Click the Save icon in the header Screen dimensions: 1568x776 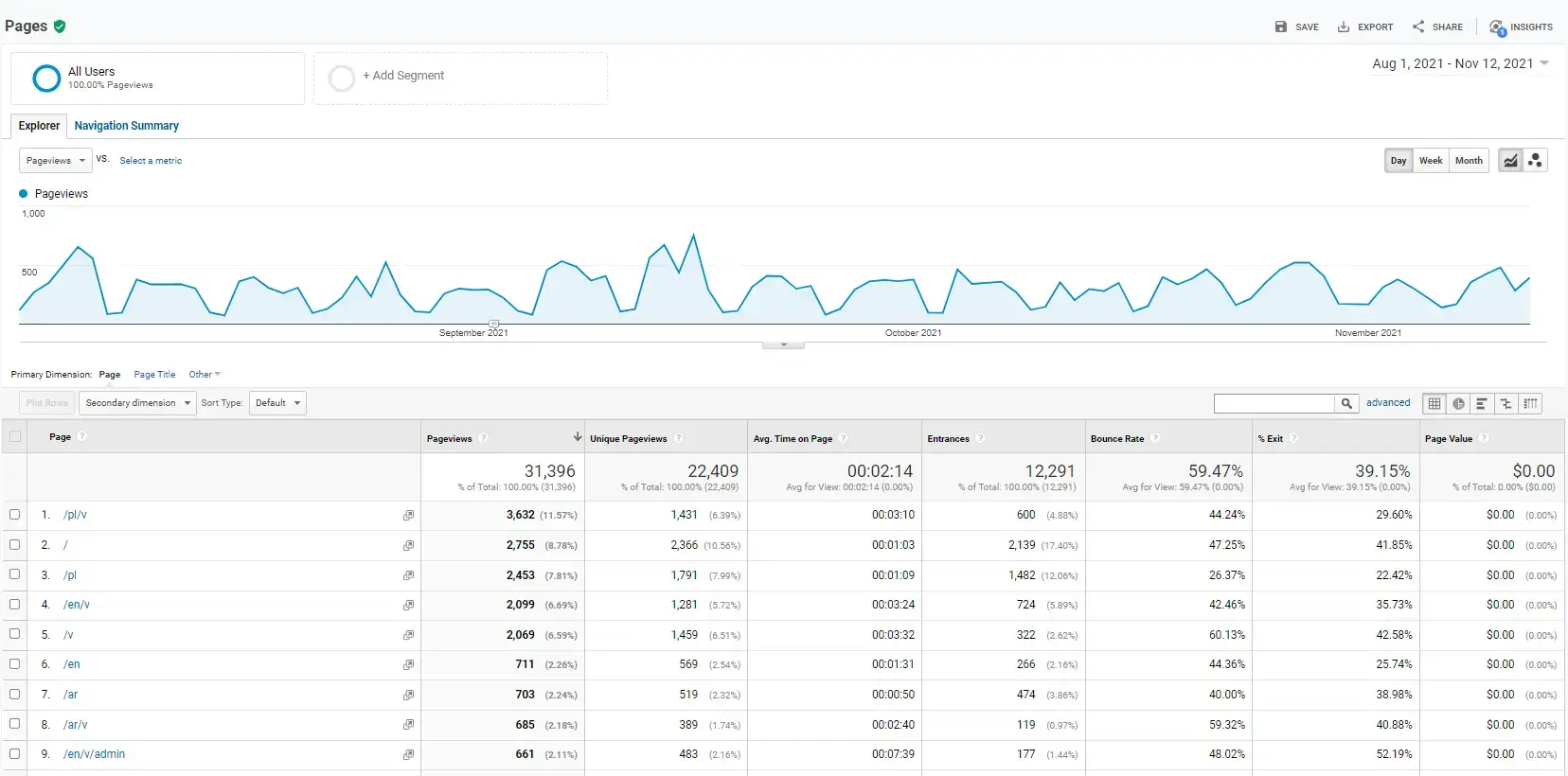coord(1281,26)
